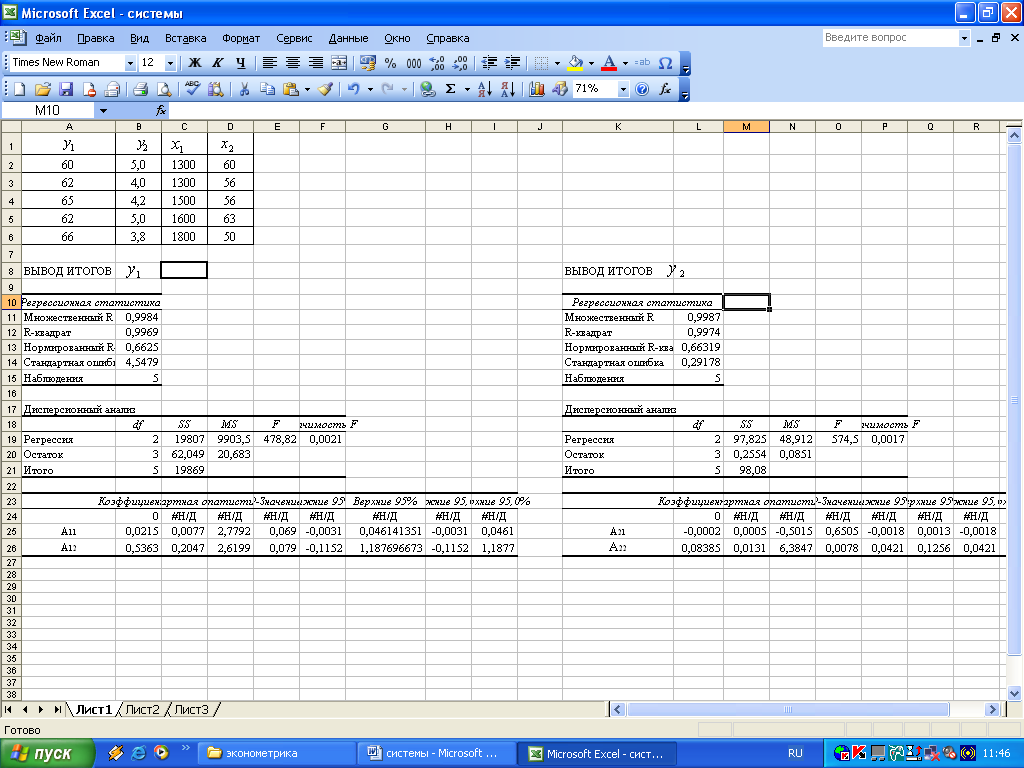Screen dimensions: 1024x768
Task: Switch to the Лист2 sheet tab
Action: (142, 709)
